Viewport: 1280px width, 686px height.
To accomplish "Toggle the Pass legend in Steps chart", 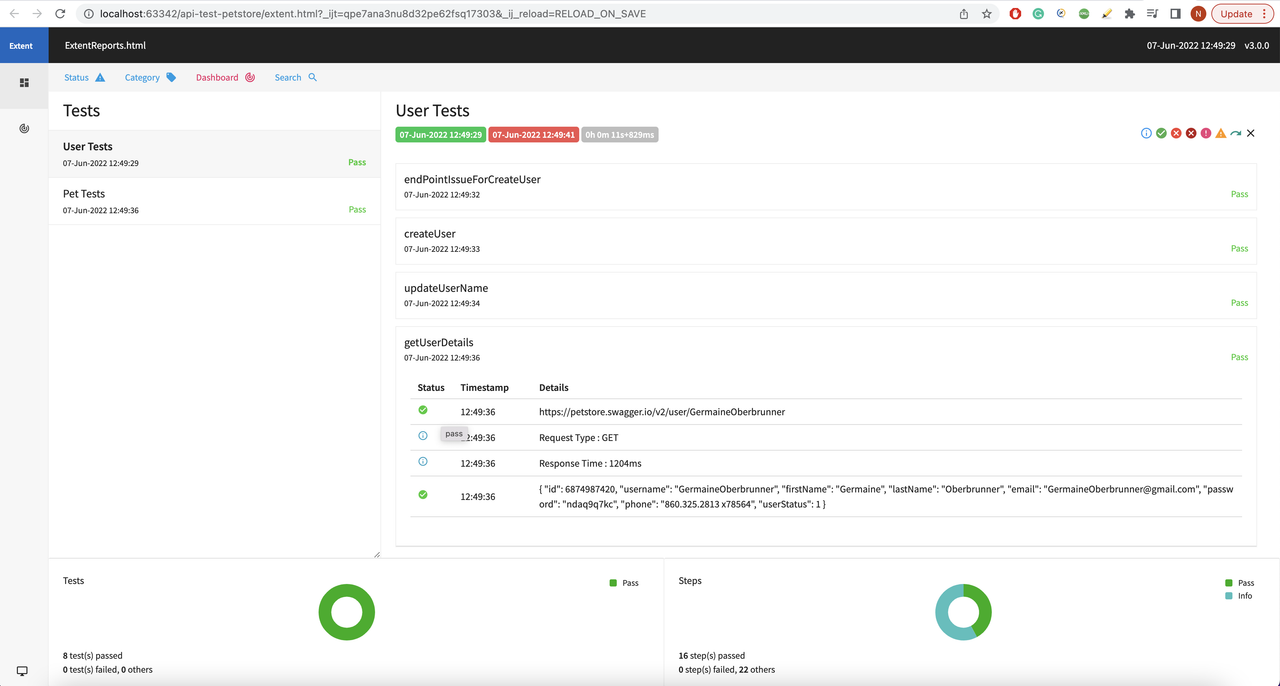I will tap(1239, 583).
